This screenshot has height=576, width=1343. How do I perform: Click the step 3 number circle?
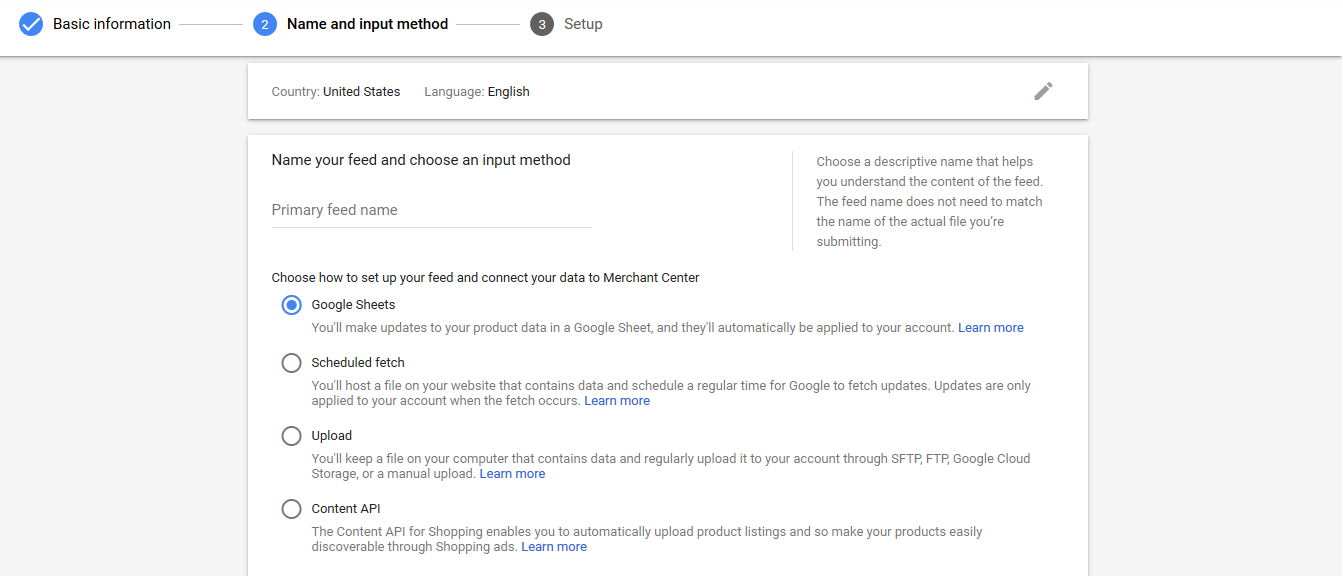(x=542, y=24)
